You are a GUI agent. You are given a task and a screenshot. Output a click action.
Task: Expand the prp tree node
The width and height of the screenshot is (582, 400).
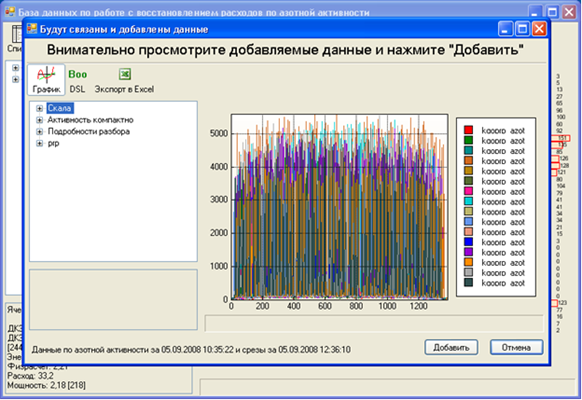39,143
